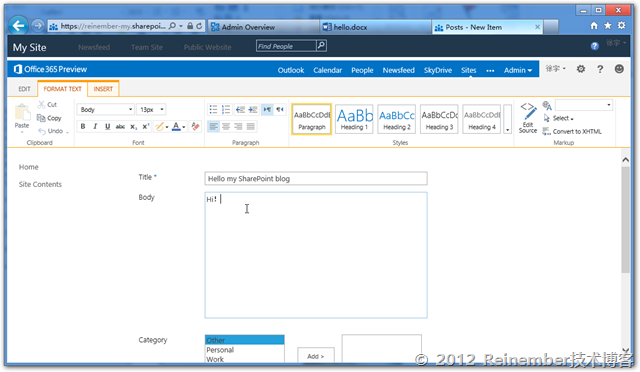640x372 pixels.
Task: Justify the paragraph text
Action: (x=251, y=127)
